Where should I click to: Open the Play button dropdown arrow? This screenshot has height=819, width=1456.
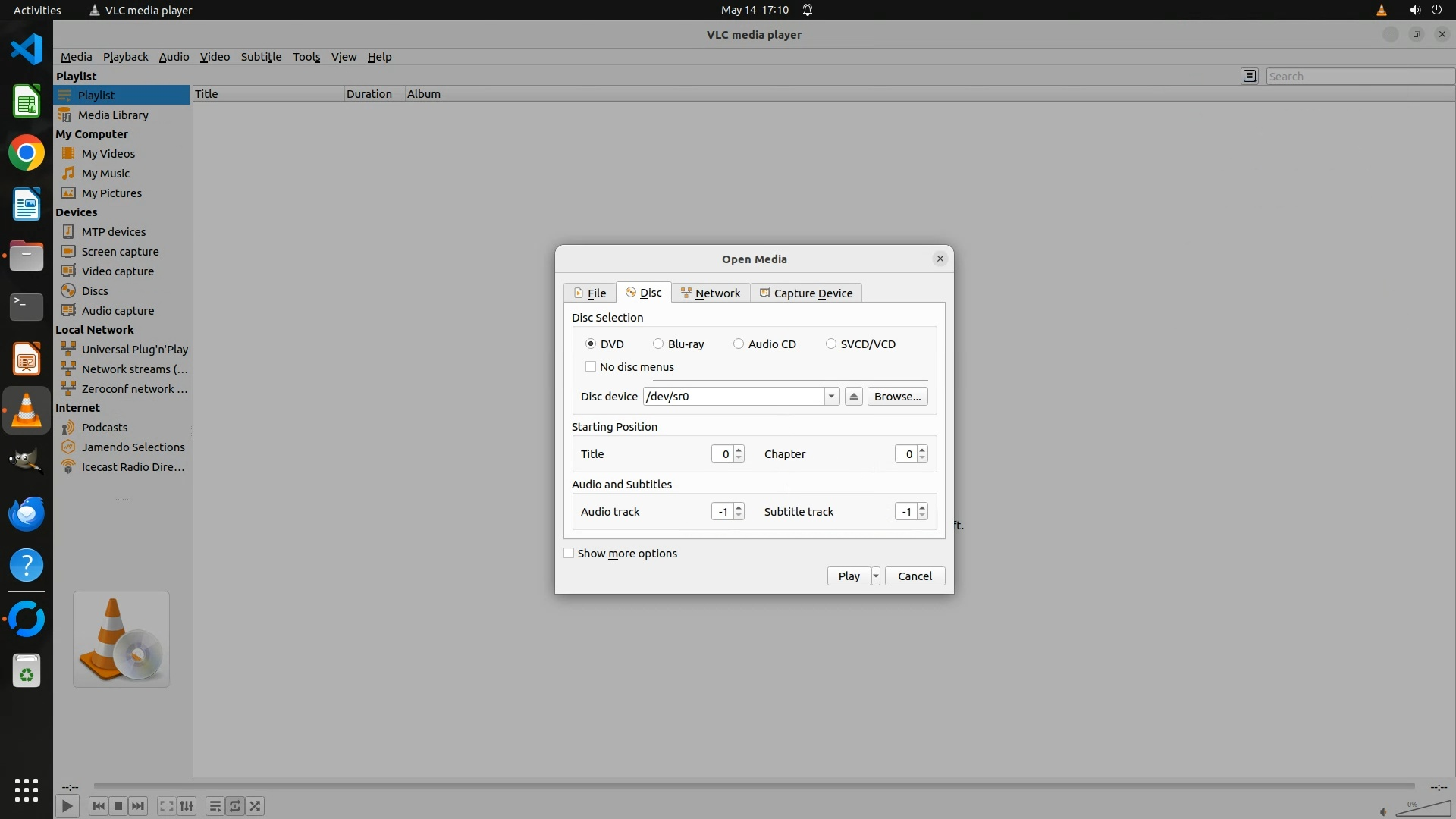(x=876, y=576)
